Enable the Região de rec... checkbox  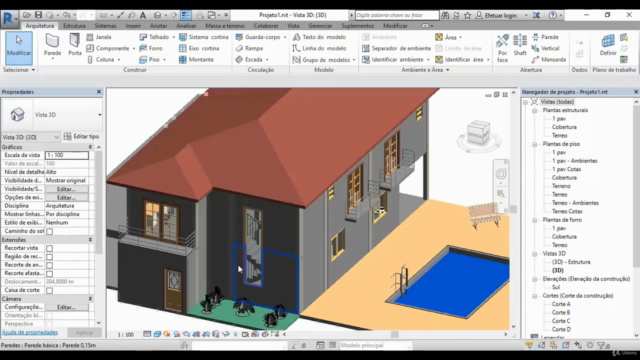click(49, 257)
